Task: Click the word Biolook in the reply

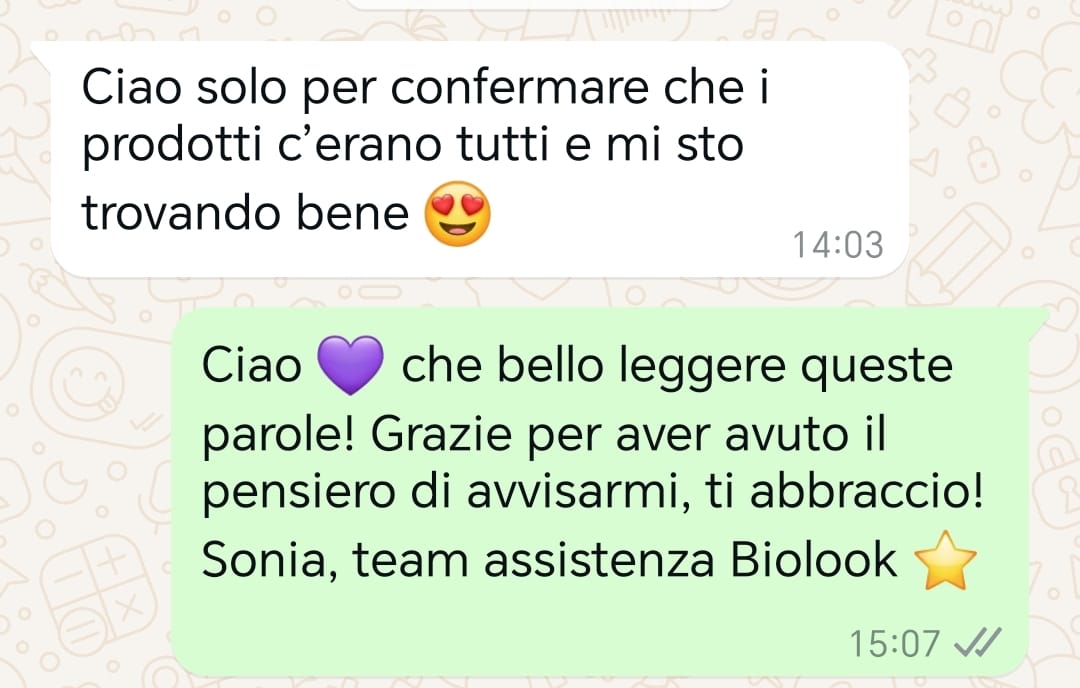Action: pyautogui.click(x=813, y=559)
